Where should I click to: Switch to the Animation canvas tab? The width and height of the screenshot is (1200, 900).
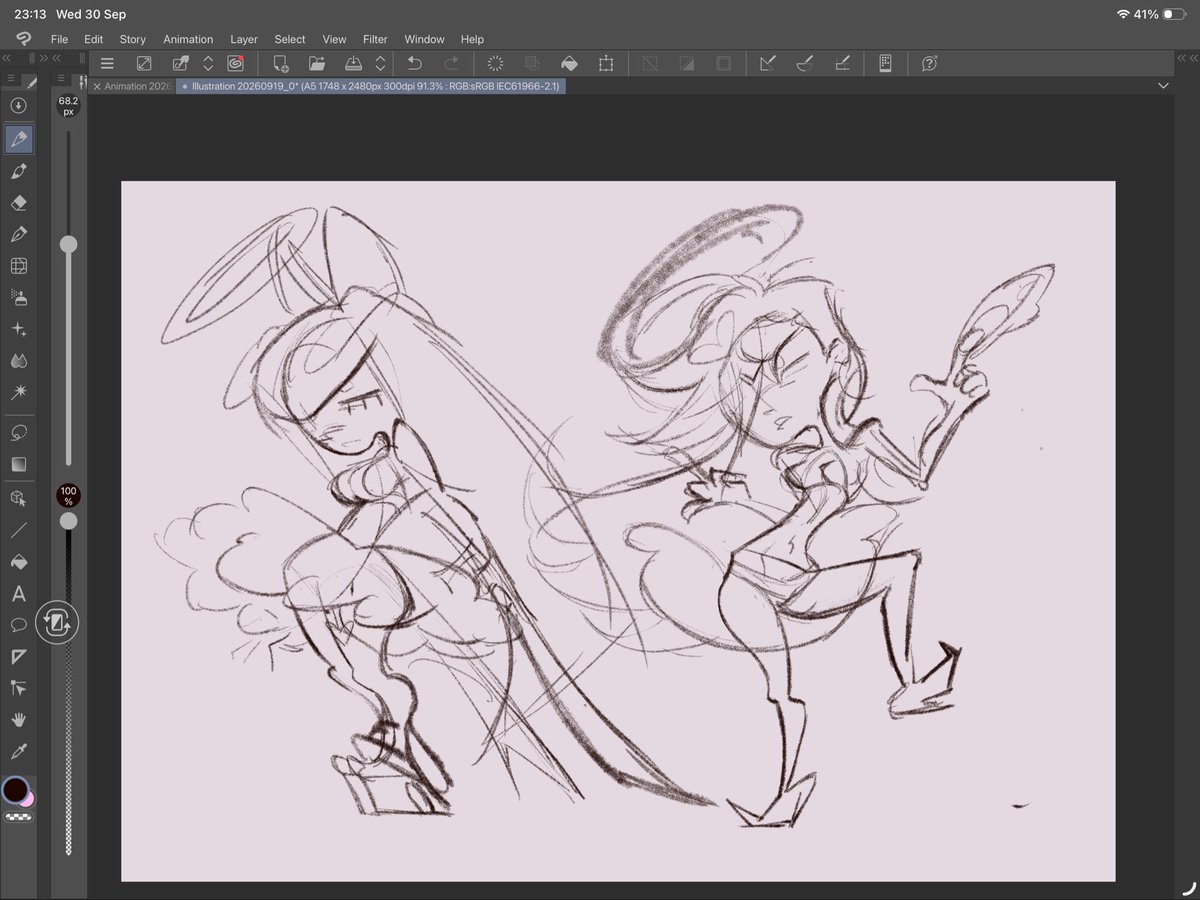pos(138,86)
